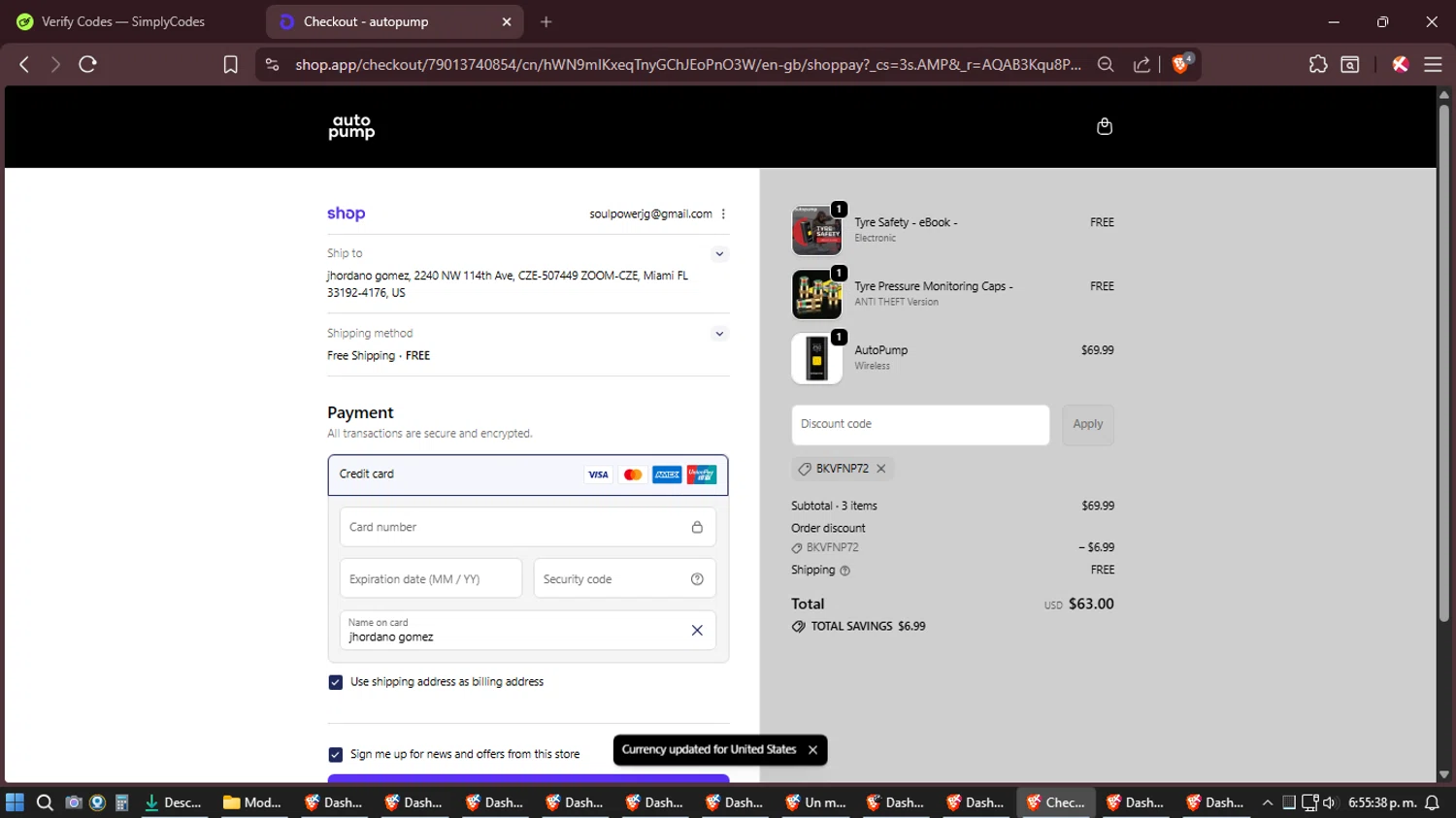Click the autopump logo
The height and width of the screenshot is (818, 1456).
click(351, 127)
